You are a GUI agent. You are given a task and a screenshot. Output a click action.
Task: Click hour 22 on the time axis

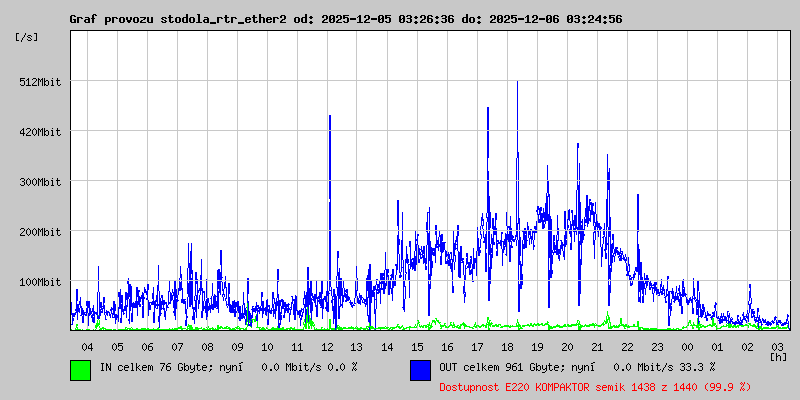click(627, 346)
